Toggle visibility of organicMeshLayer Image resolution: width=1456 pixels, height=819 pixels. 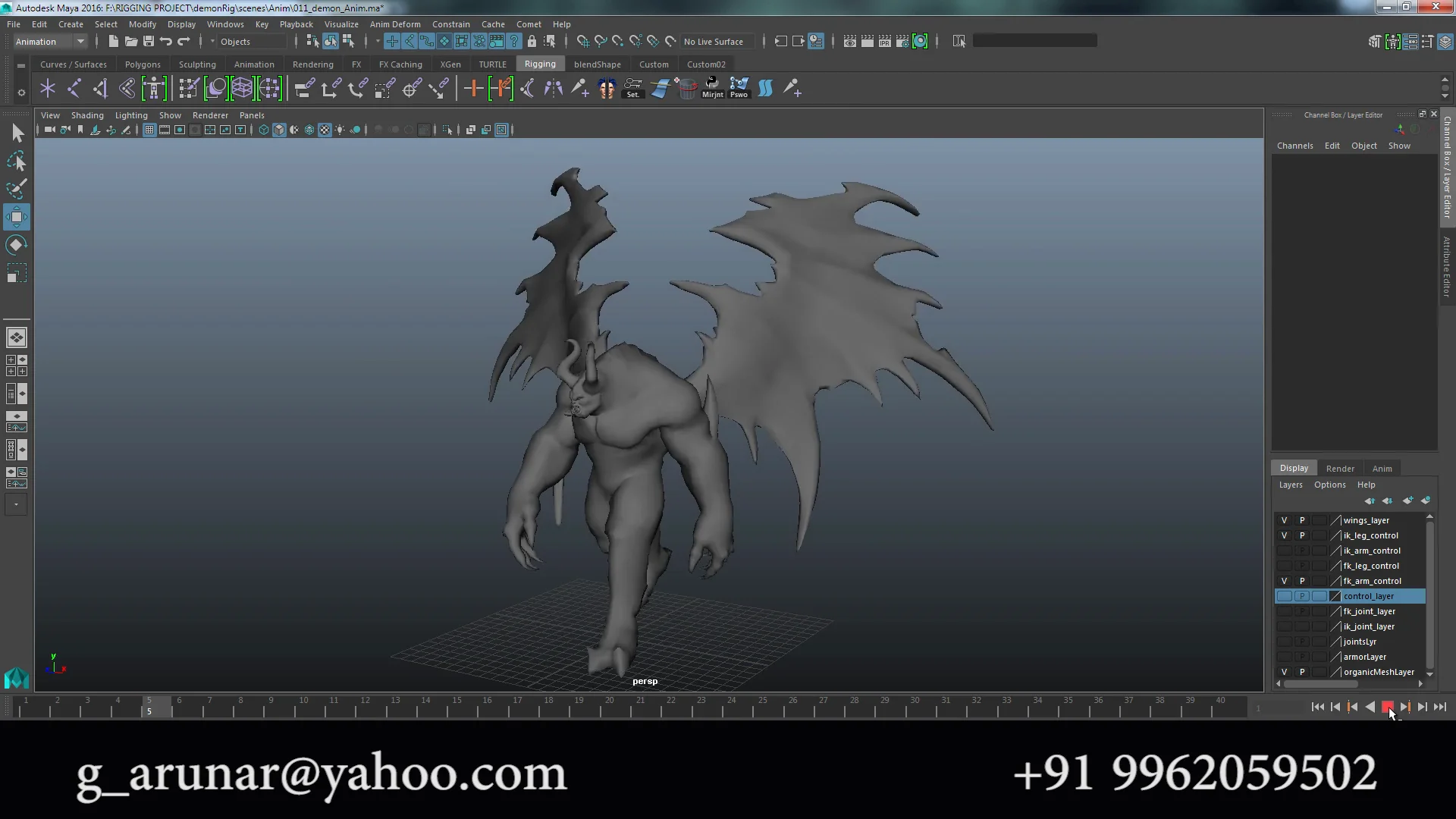click(1284, 672)
